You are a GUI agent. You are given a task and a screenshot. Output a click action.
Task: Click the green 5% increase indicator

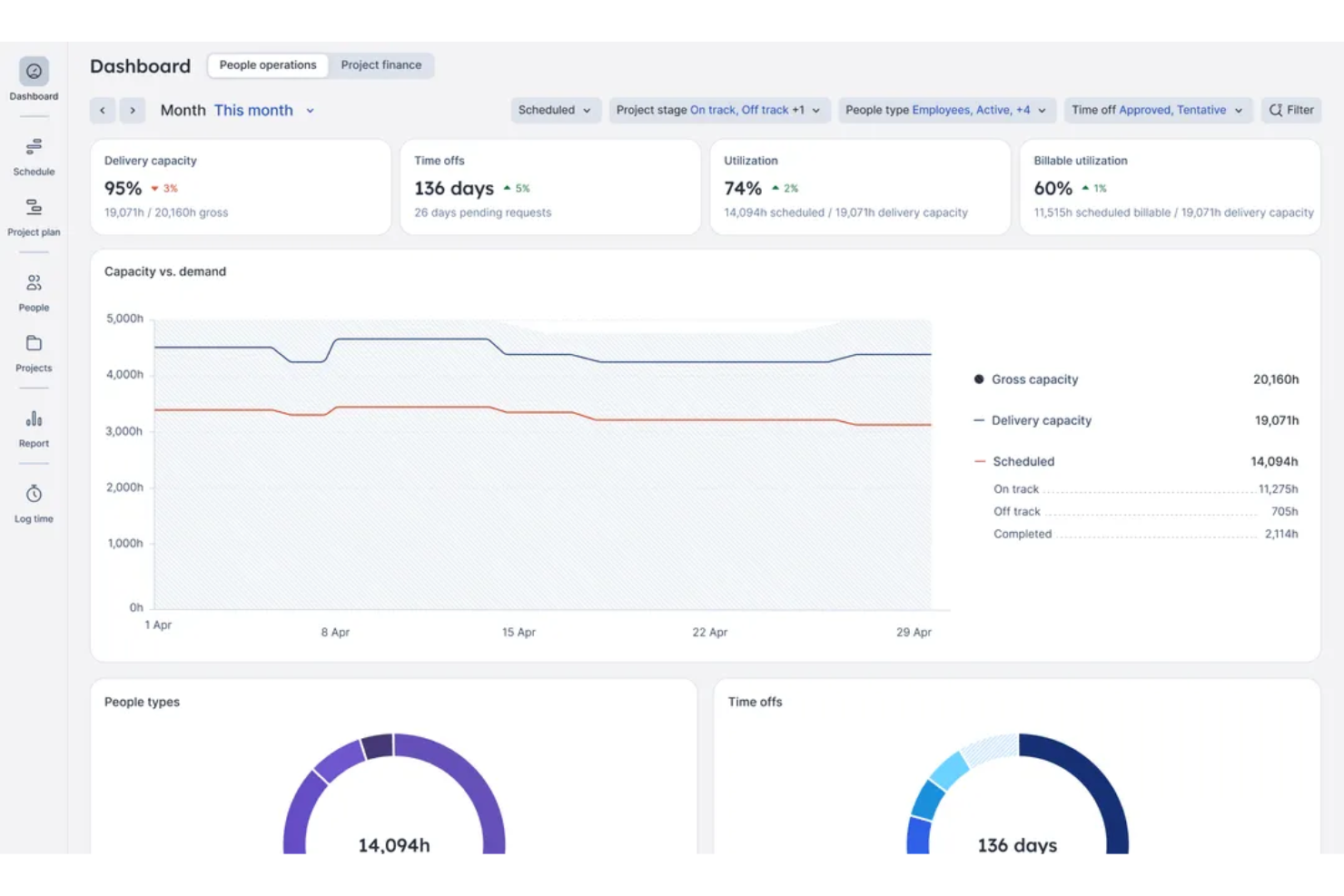click(517, 189)
